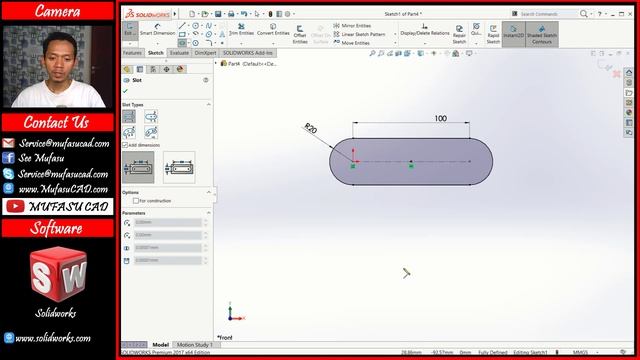The image size is (640, 360).
Task: Open the SOLIDWORKS Add-Ins tab
Action: tap(248, 53)
